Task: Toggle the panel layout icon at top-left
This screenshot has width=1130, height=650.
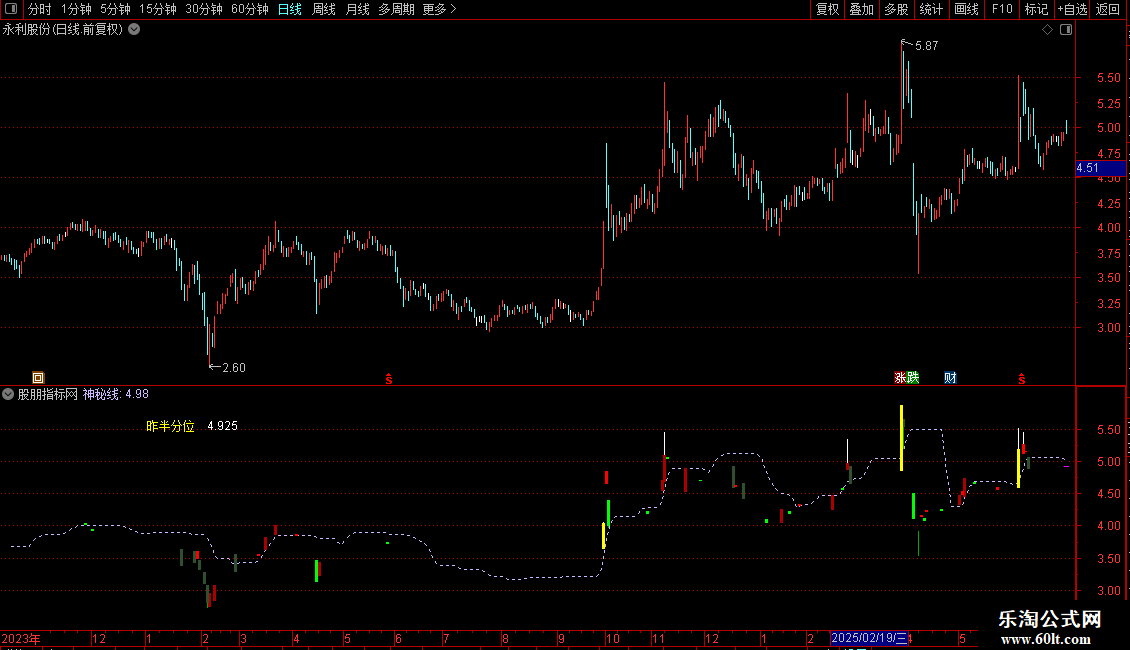Action: pos(11,9)
